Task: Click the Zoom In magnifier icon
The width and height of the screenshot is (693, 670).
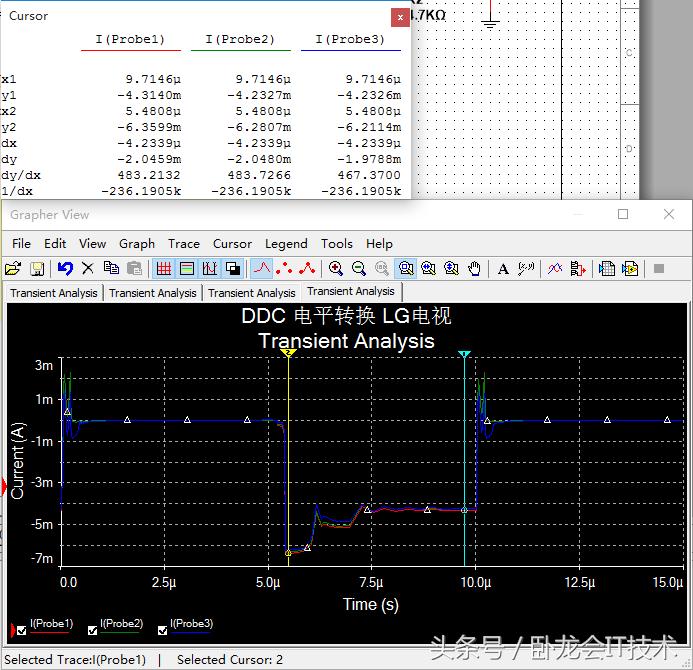Action: 335,268
